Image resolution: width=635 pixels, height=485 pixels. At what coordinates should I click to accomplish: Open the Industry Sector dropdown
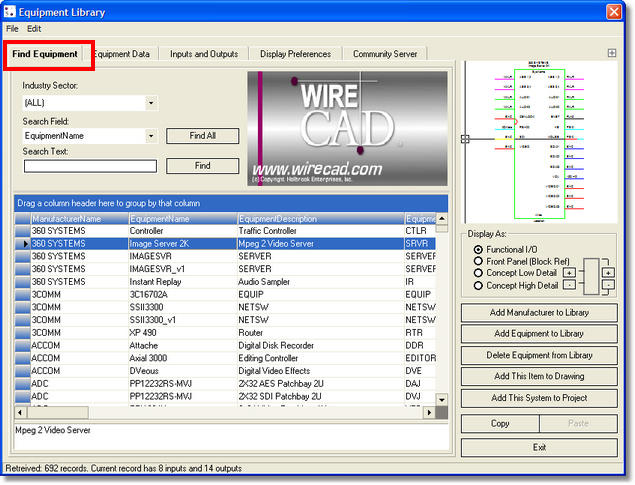click(x=151, y=103)
